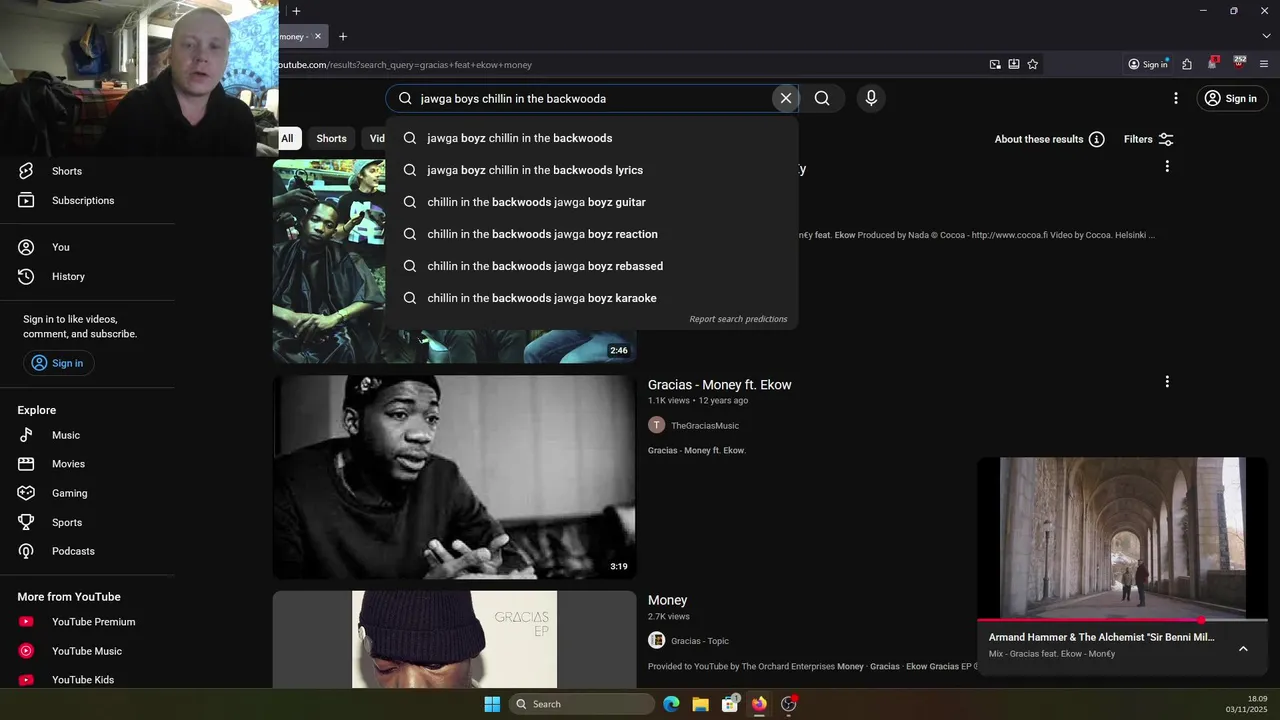The width and height of the screenshot is (1280, 720).
Task: Open OBS Studio from the taskbar
Action: pyautogui.click(x=789, y=704)
